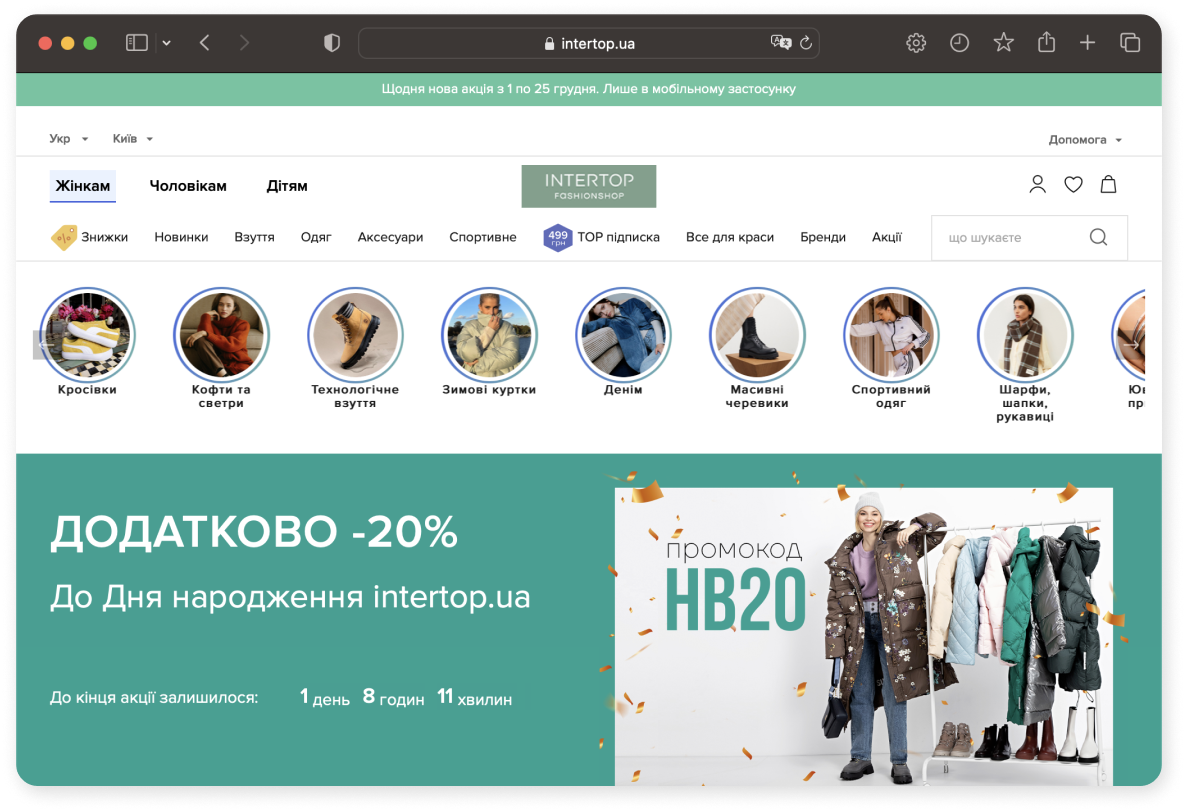Open the Спортивний одяг story thumbnail

click(890, 335)
